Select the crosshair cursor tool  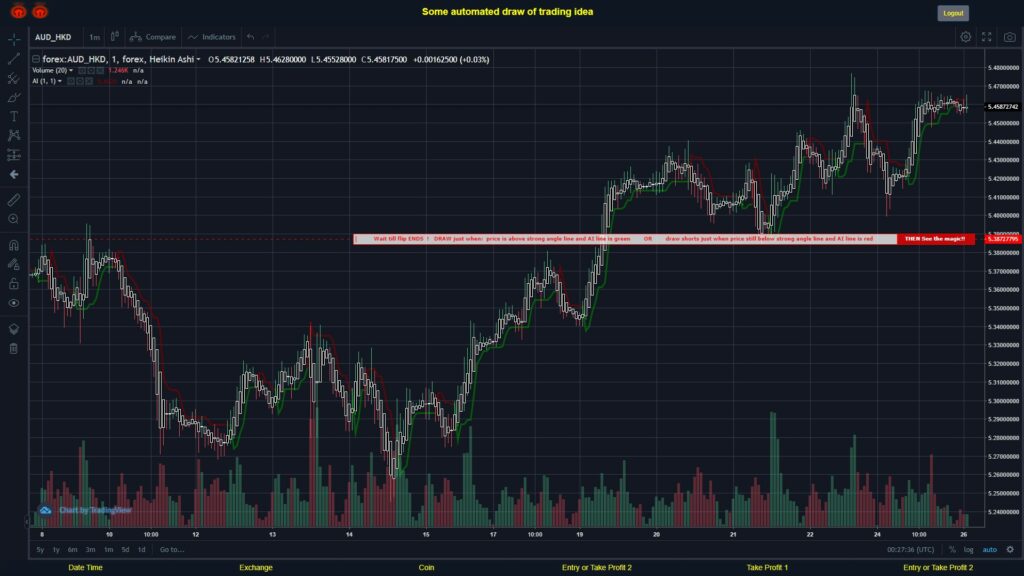(x=14, y=39)
